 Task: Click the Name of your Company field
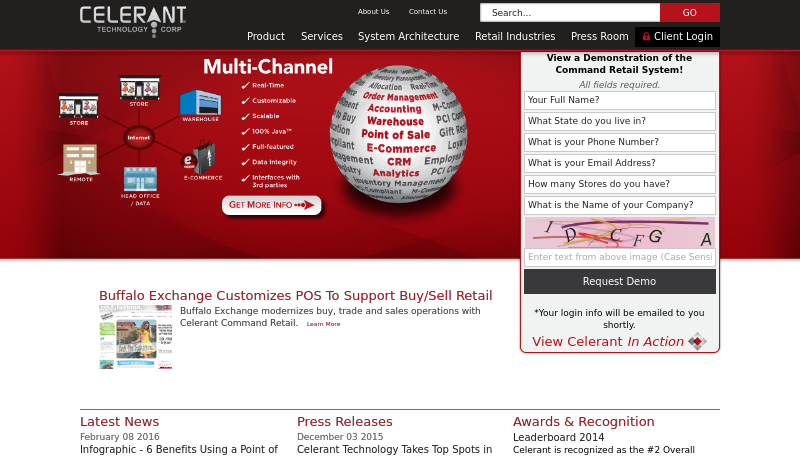619,205
